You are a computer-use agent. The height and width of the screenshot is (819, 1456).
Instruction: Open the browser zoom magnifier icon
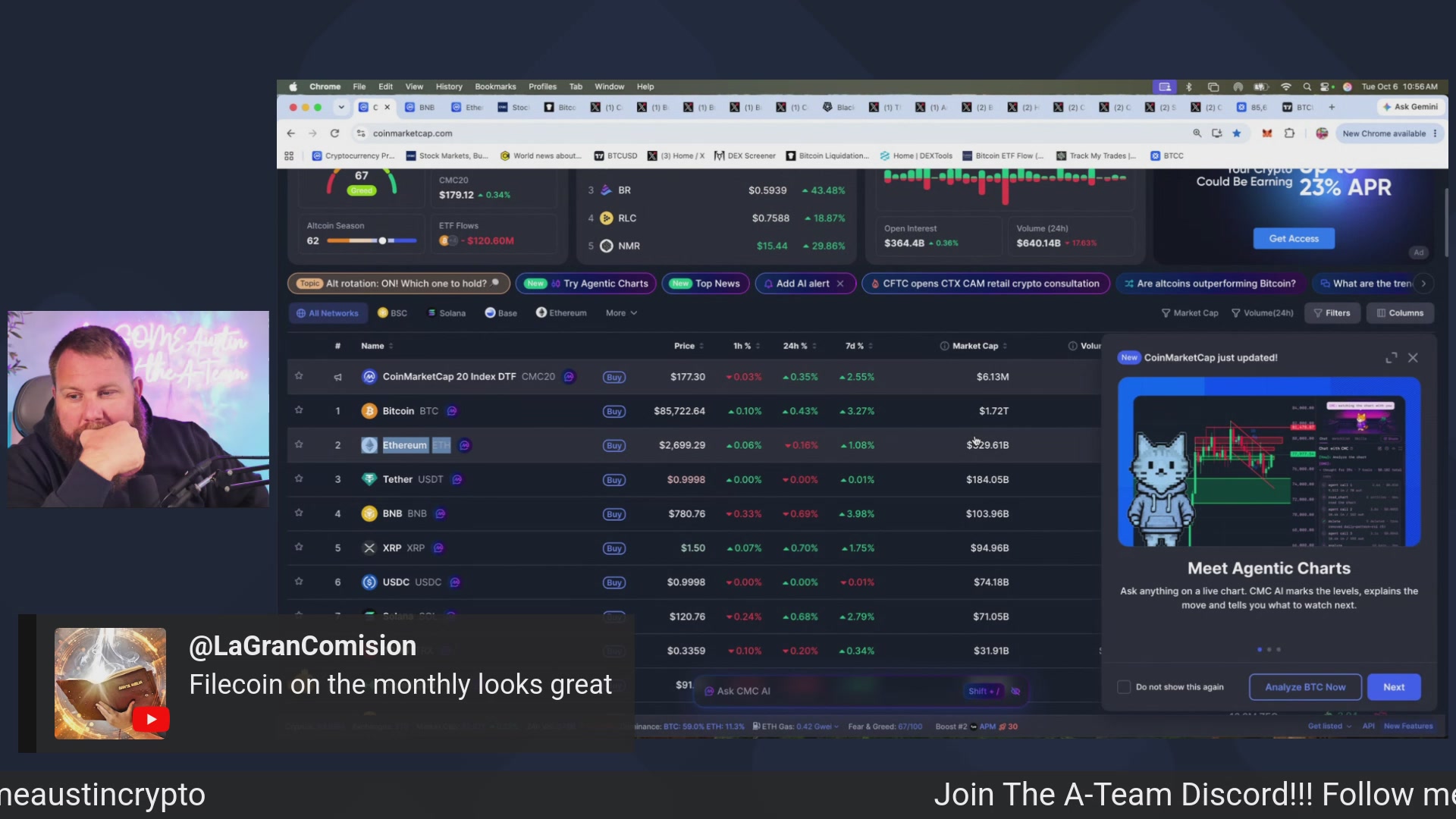click(1197, 133)
